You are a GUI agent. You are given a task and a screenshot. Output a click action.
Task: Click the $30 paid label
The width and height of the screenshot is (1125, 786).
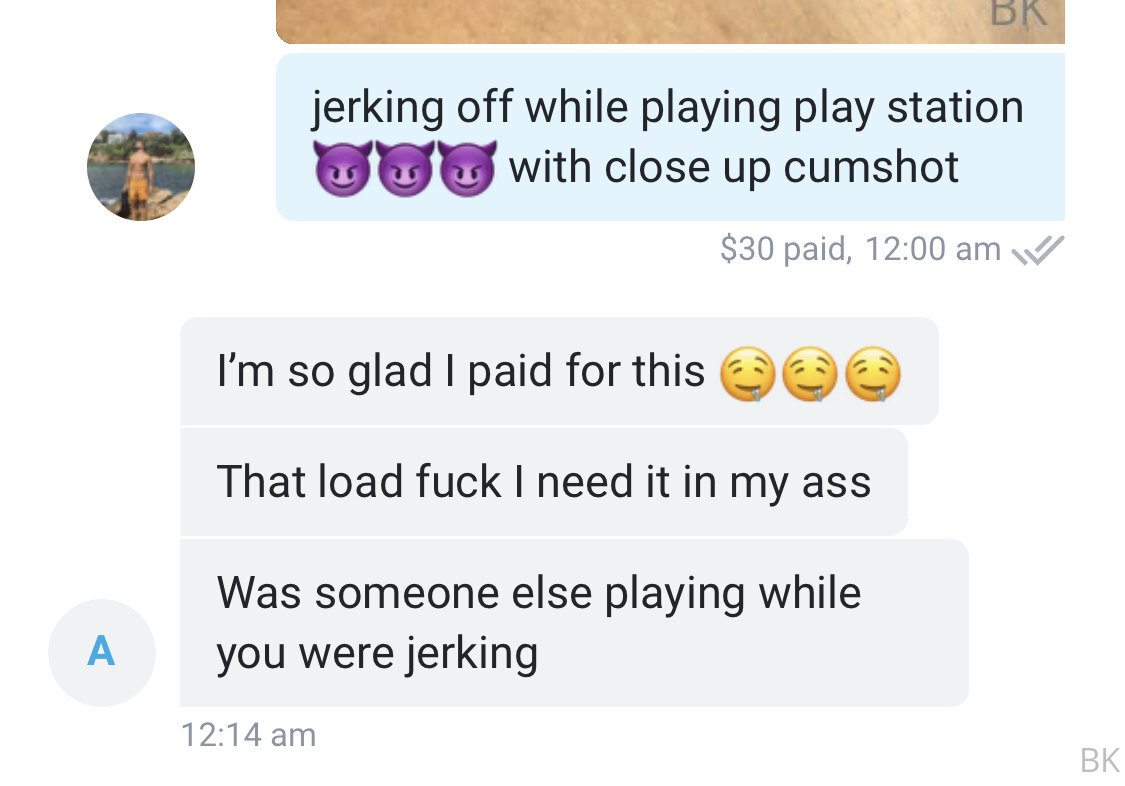click(x=786, y=250)
